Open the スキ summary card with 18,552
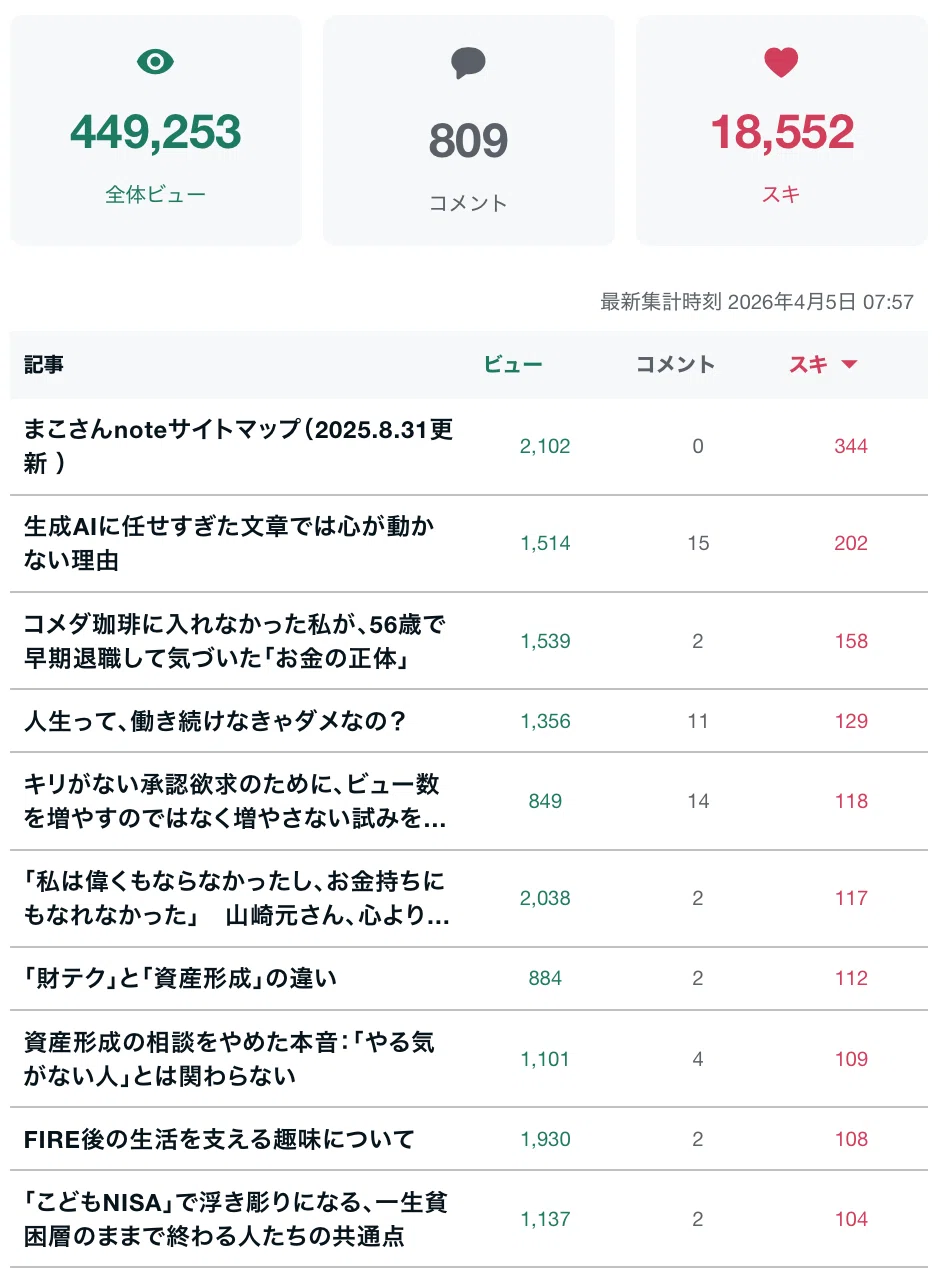The image size is (940, 1280). coord(781,130)
